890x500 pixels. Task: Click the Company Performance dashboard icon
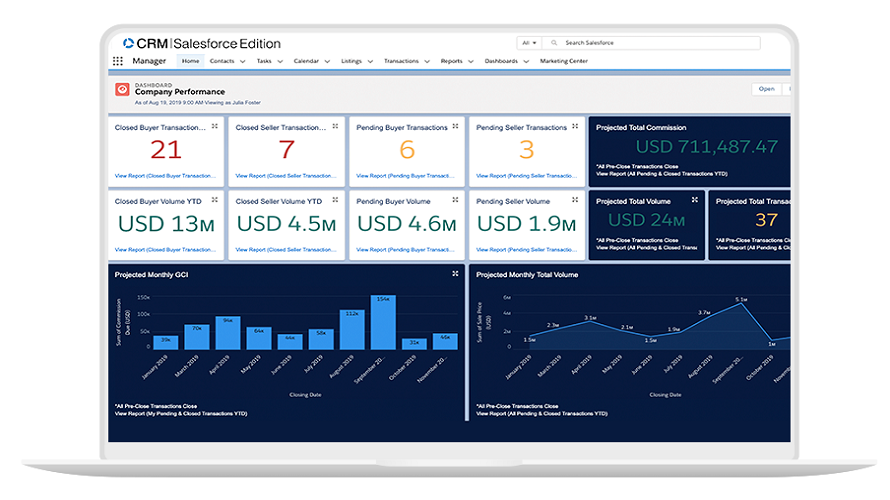tap(122, 90)
